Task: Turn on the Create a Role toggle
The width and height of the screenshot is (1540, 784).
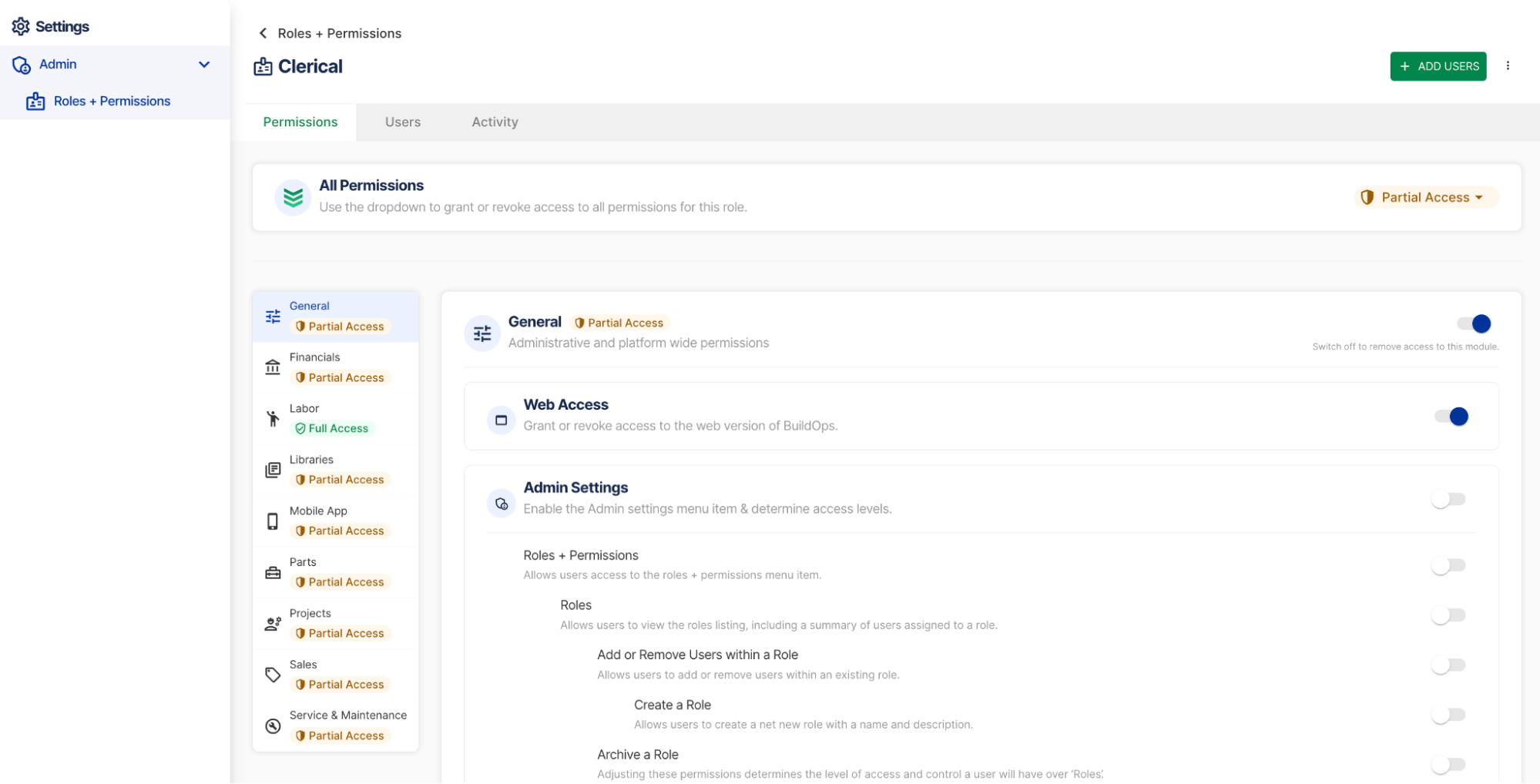Action: pyautogui.click(x=1448, y=715)
